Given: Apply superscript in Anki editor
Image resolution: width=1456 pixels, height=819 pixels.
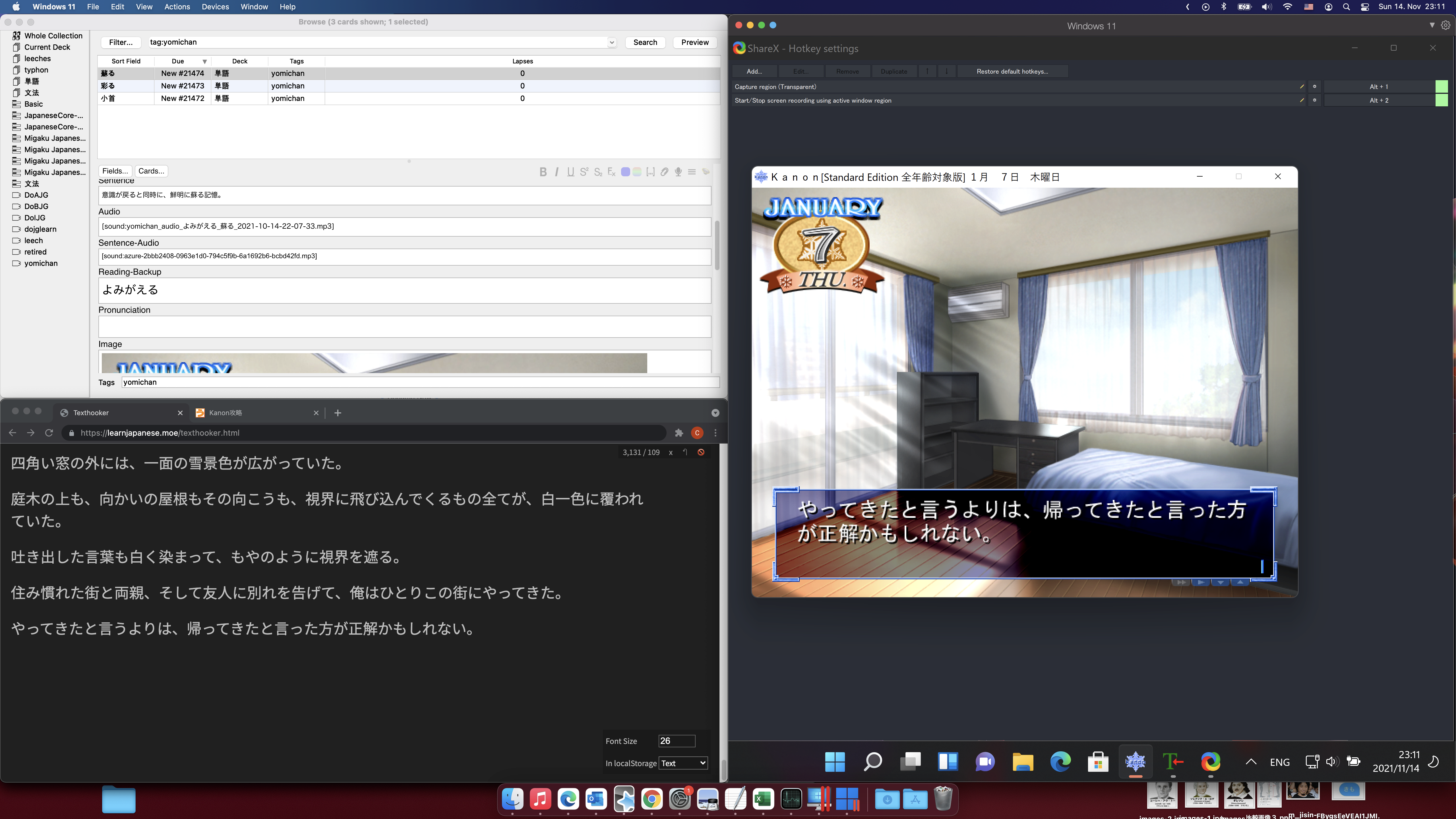Looking at the screenshot, I should tap(584, 172).
